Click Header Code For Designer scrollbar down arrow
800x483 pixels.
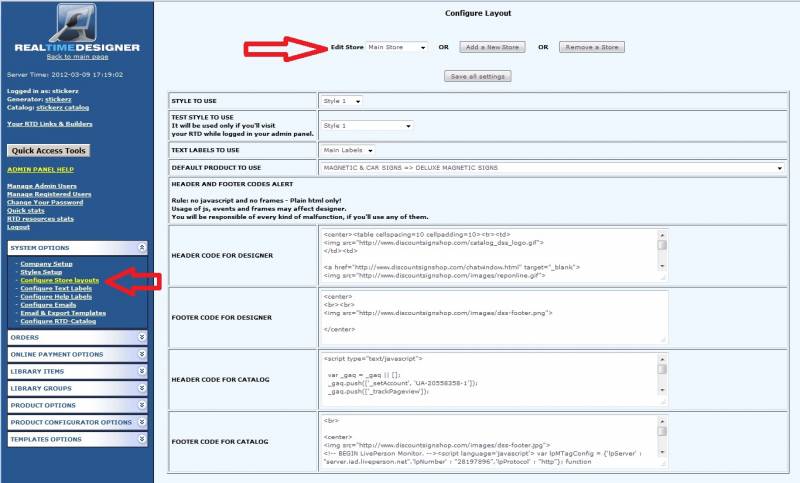pos(662,266)
